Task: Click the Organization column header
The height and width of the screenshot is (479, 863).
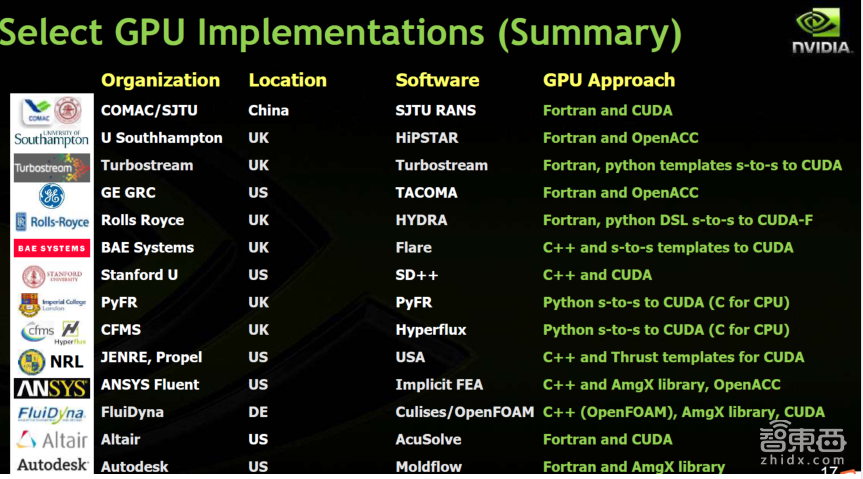Action: click(160, 80)
